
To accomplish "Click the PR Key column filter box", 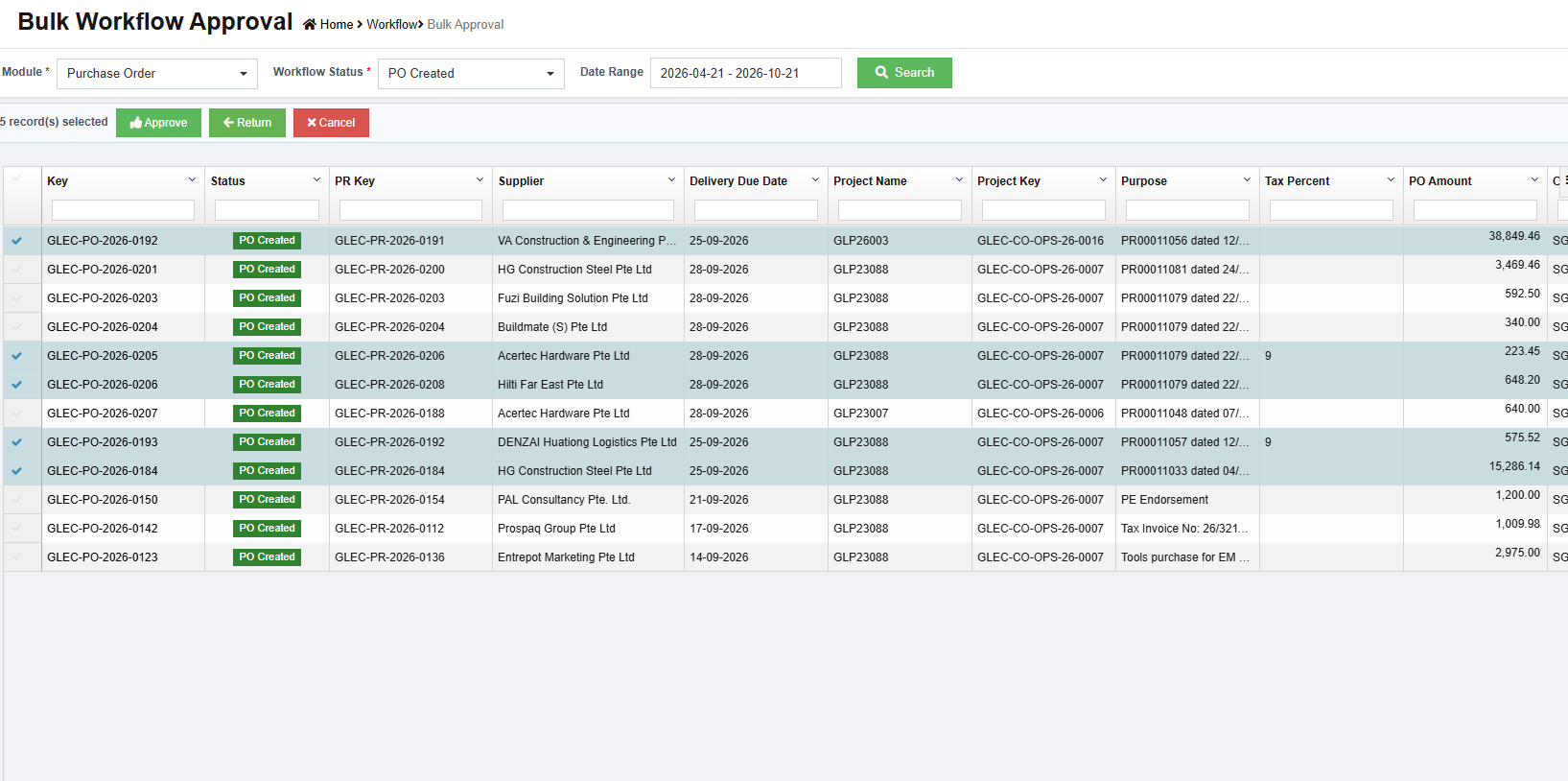I will click(x=410, y=210).
